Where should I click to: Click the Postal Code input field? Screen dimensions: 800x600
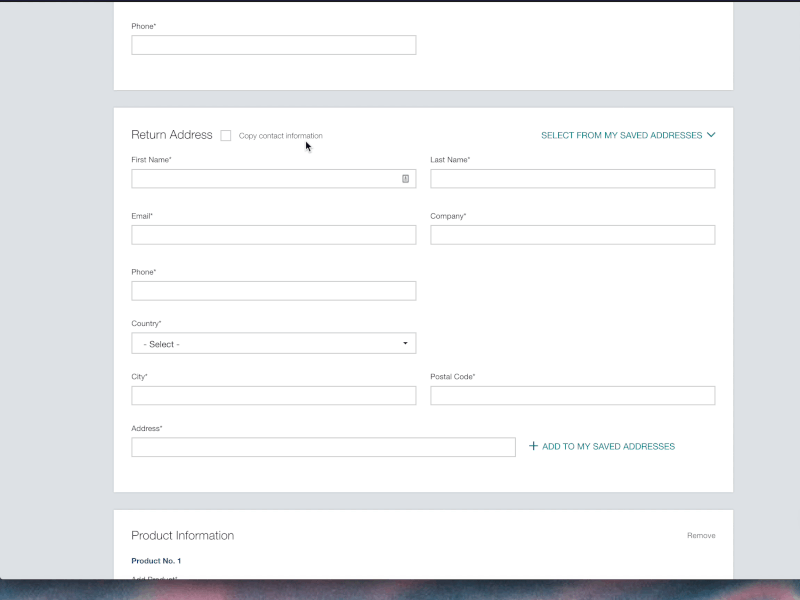point(572,395)
